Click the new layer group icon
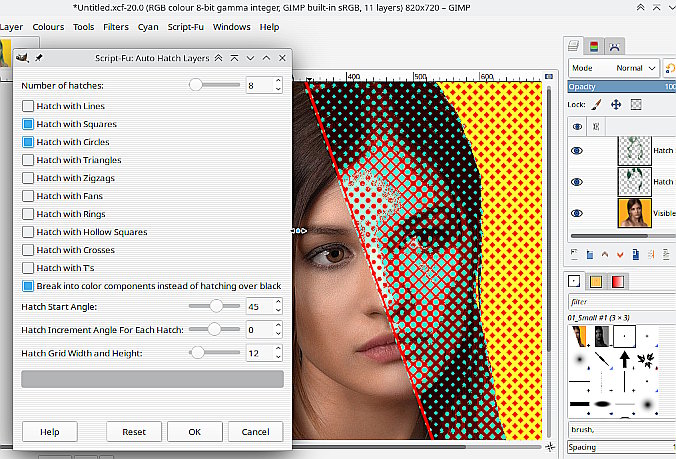Image resolution: width=676 pixels, height=459 pixels. coord(589,255)
